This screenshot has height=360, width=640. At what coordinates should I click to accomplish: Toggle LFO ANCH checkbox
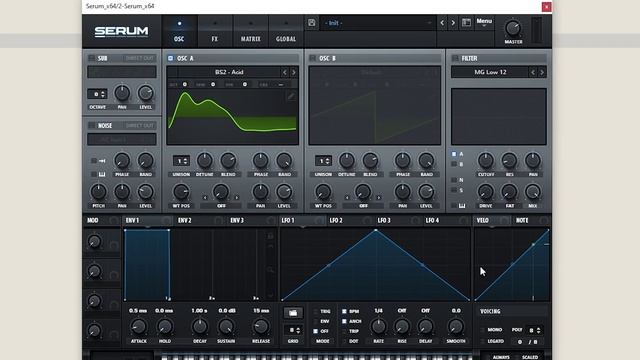(x=344, y=321)
